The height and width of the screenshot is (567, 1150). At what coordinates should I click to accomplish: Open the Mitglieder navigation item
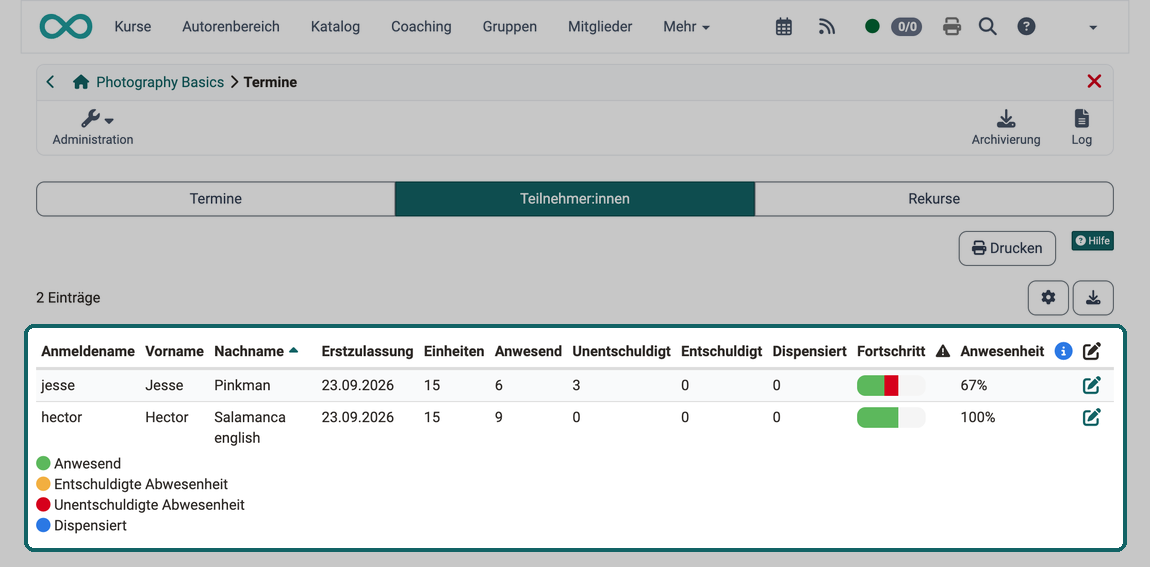tap(600, 27)
